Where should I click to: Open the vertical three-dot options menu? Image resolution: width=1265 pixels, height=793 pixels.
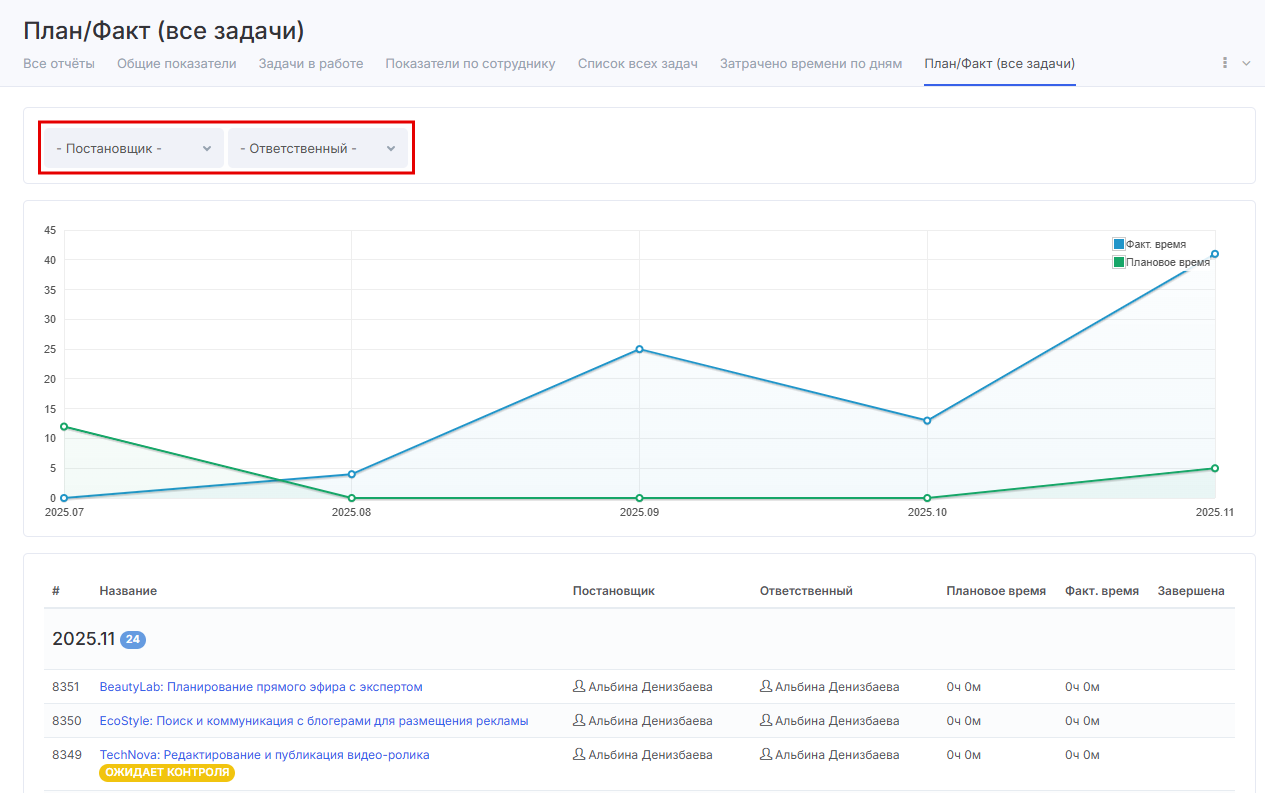tap(1225, 63)
